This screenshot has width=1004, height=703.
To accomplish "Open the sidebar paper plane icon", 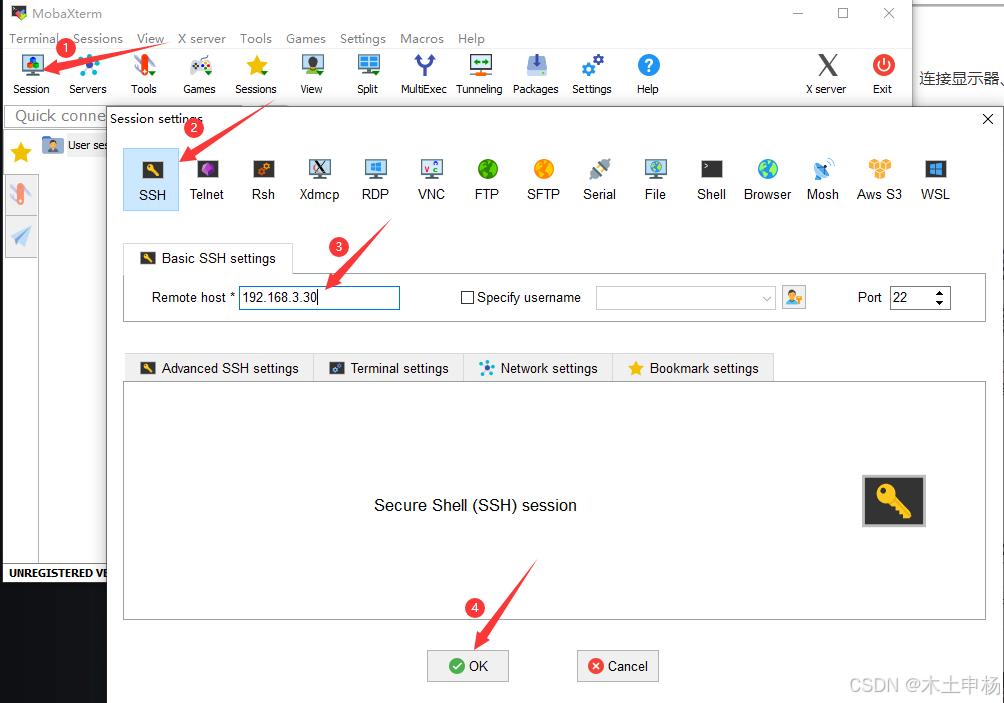I will (21, 237).
